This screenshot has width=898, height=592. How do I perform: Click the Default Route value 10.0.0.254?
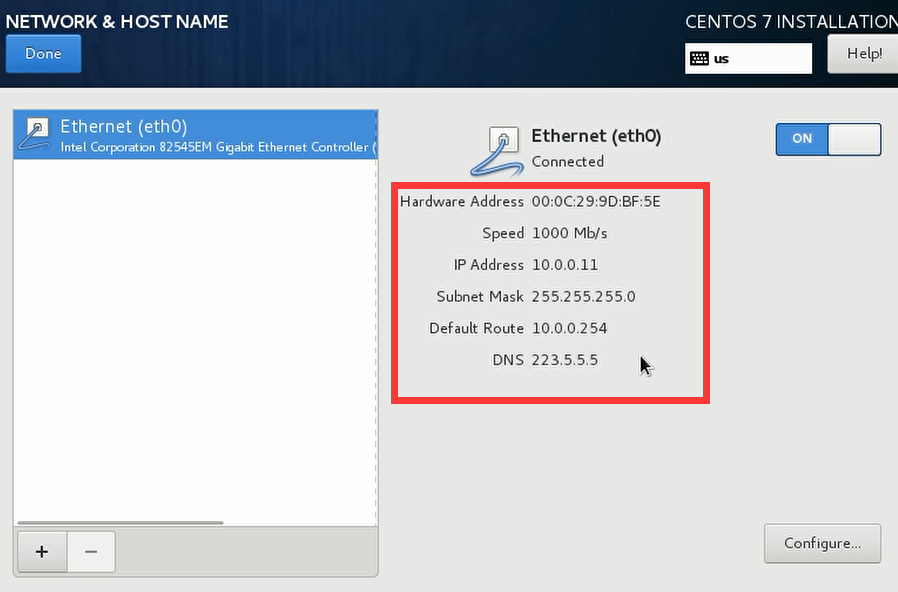coord(569,328)
